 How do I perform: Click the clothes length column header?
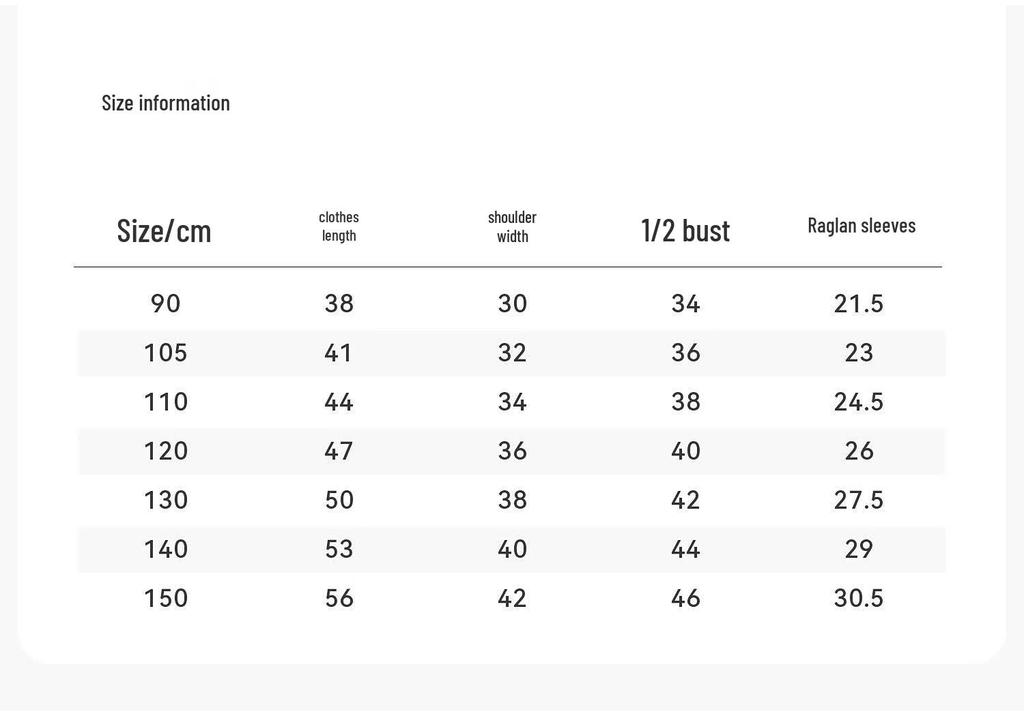click(x=339, y=226)
